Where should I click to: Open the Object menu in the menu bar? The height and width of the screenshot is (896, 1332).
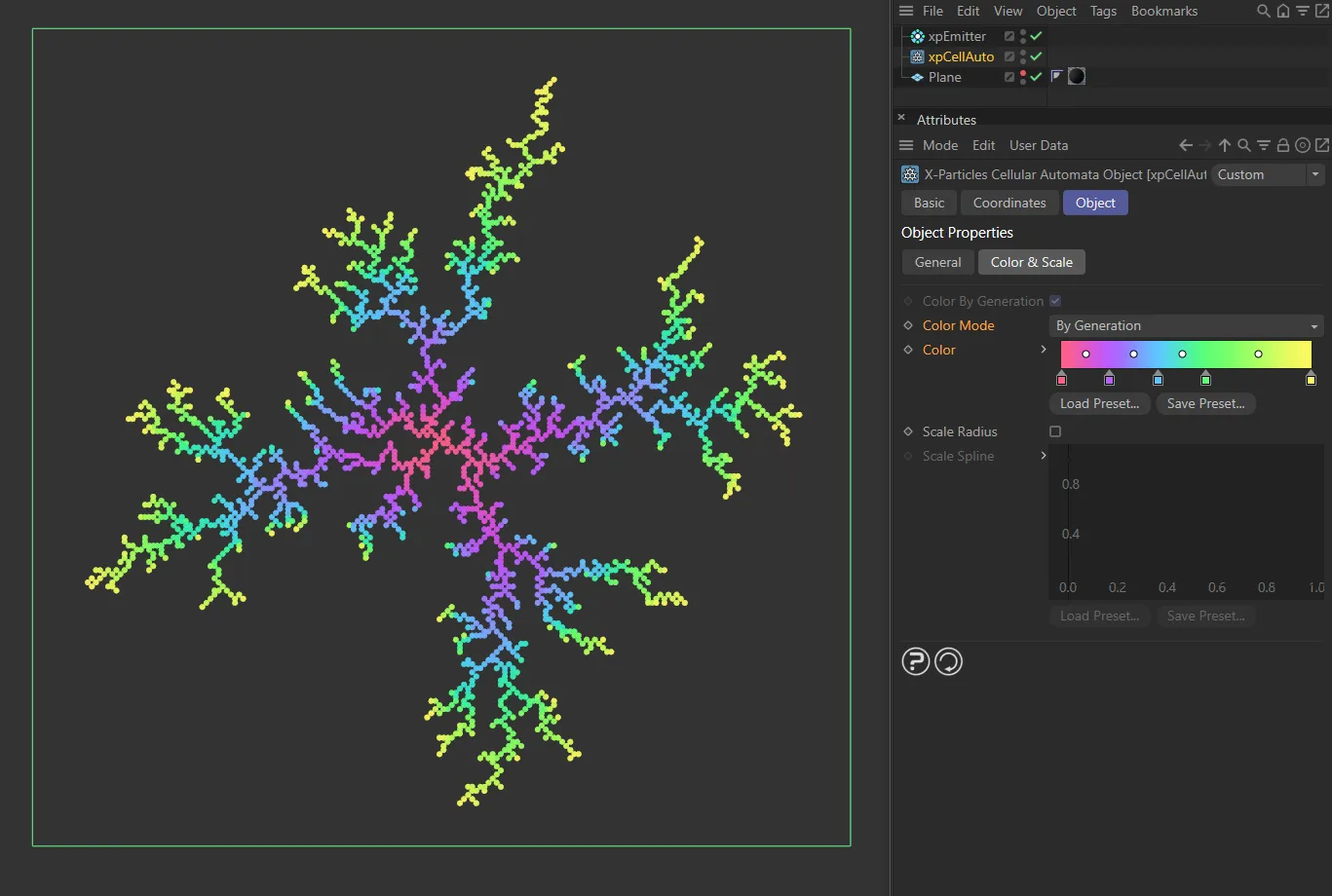click(x=1056, y=11)
